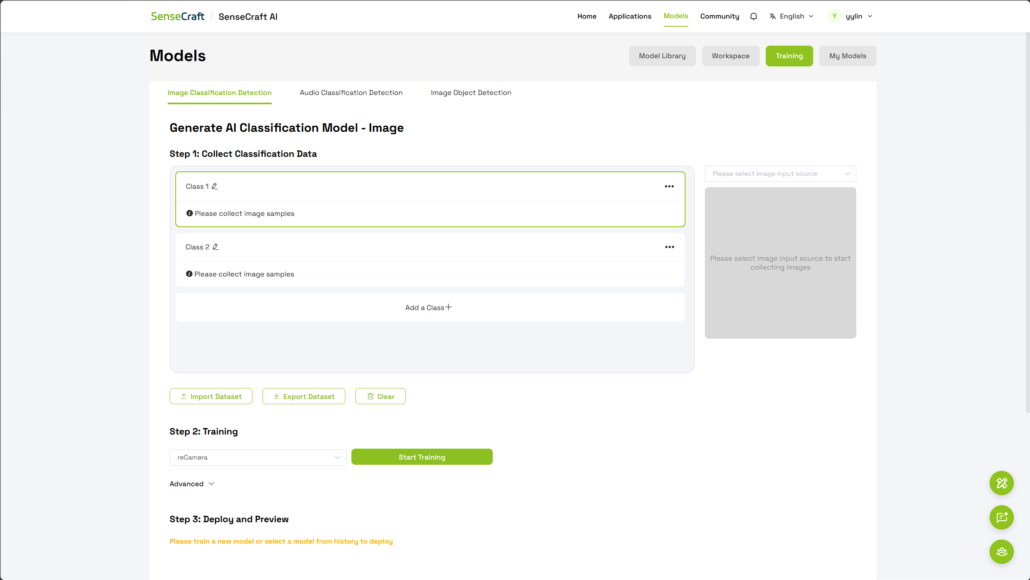The image size is (1030, 580).
Task: Click the tools floating icon with crossed wrench
Action: pos(1001,483)
